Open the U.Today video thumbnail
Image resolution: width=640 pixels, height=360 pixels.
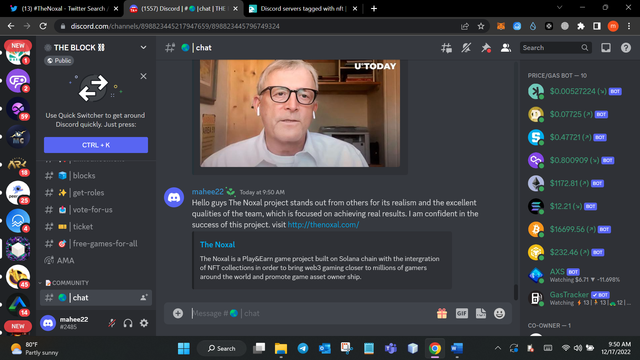[300, 113]
